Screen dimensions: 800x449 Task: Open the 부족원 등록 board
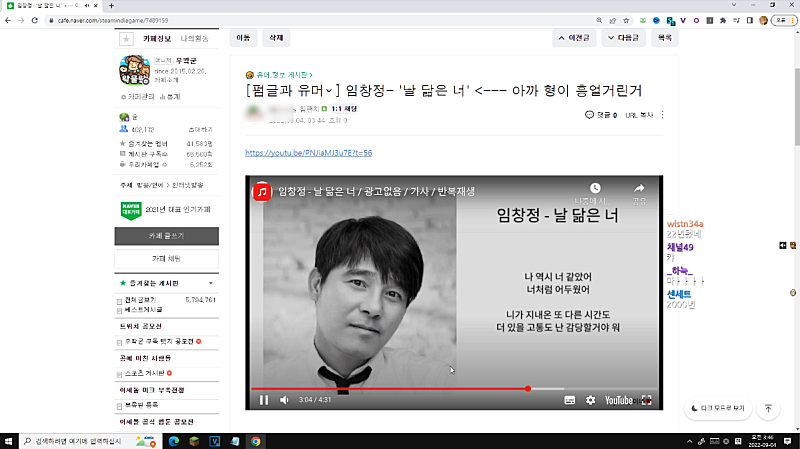(x=141, y=405)
